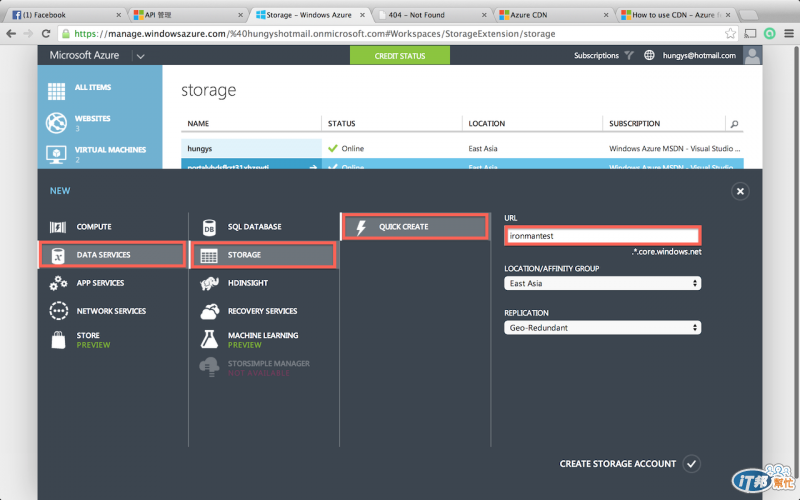The height and width of the screenshot is (500, 800).
Task: Click the green extension icon
Action: click(x=769, y=34)
